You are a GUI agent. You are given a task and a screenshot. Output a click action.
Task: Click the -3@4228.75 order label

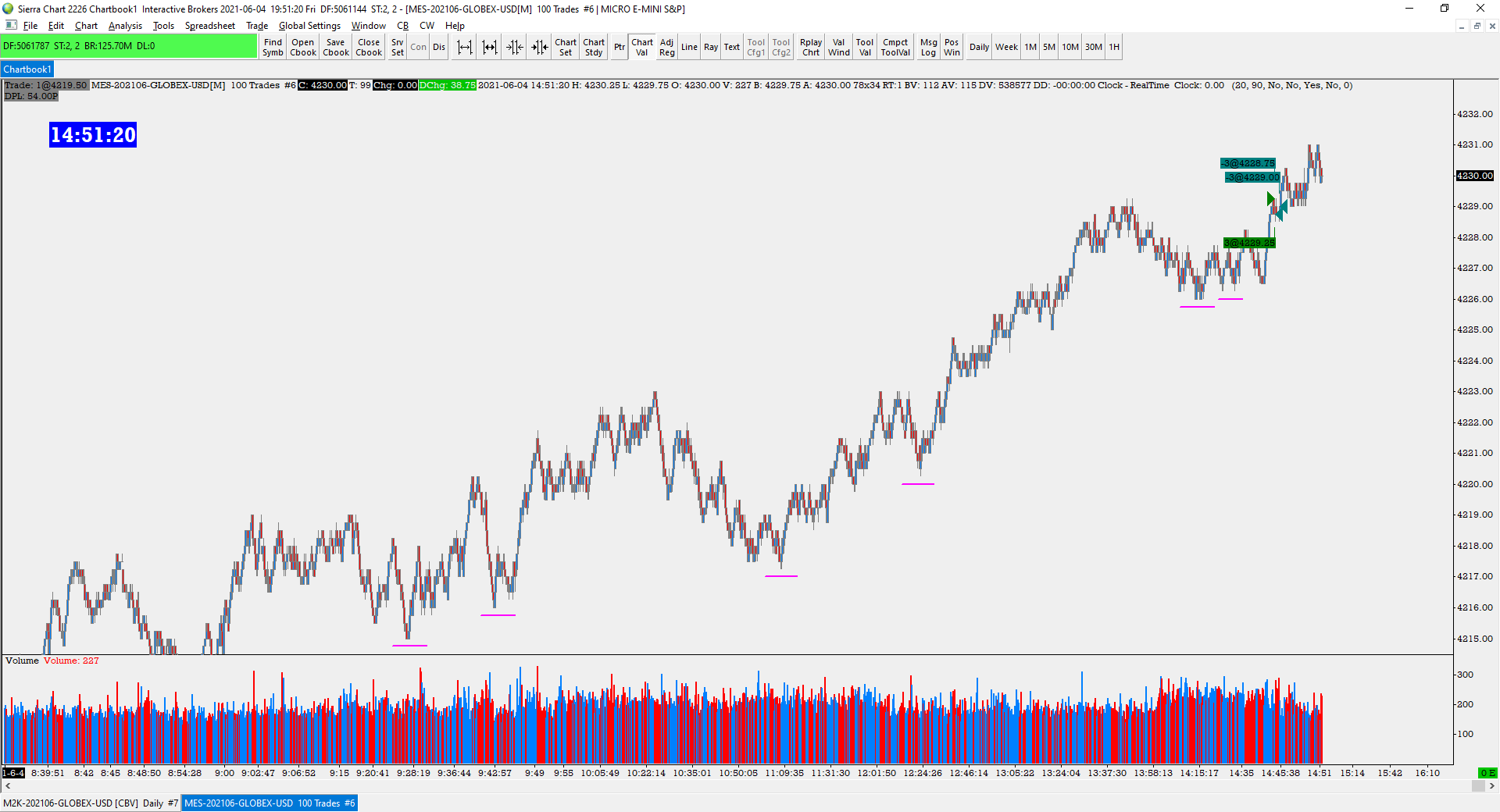(1248, 163)
